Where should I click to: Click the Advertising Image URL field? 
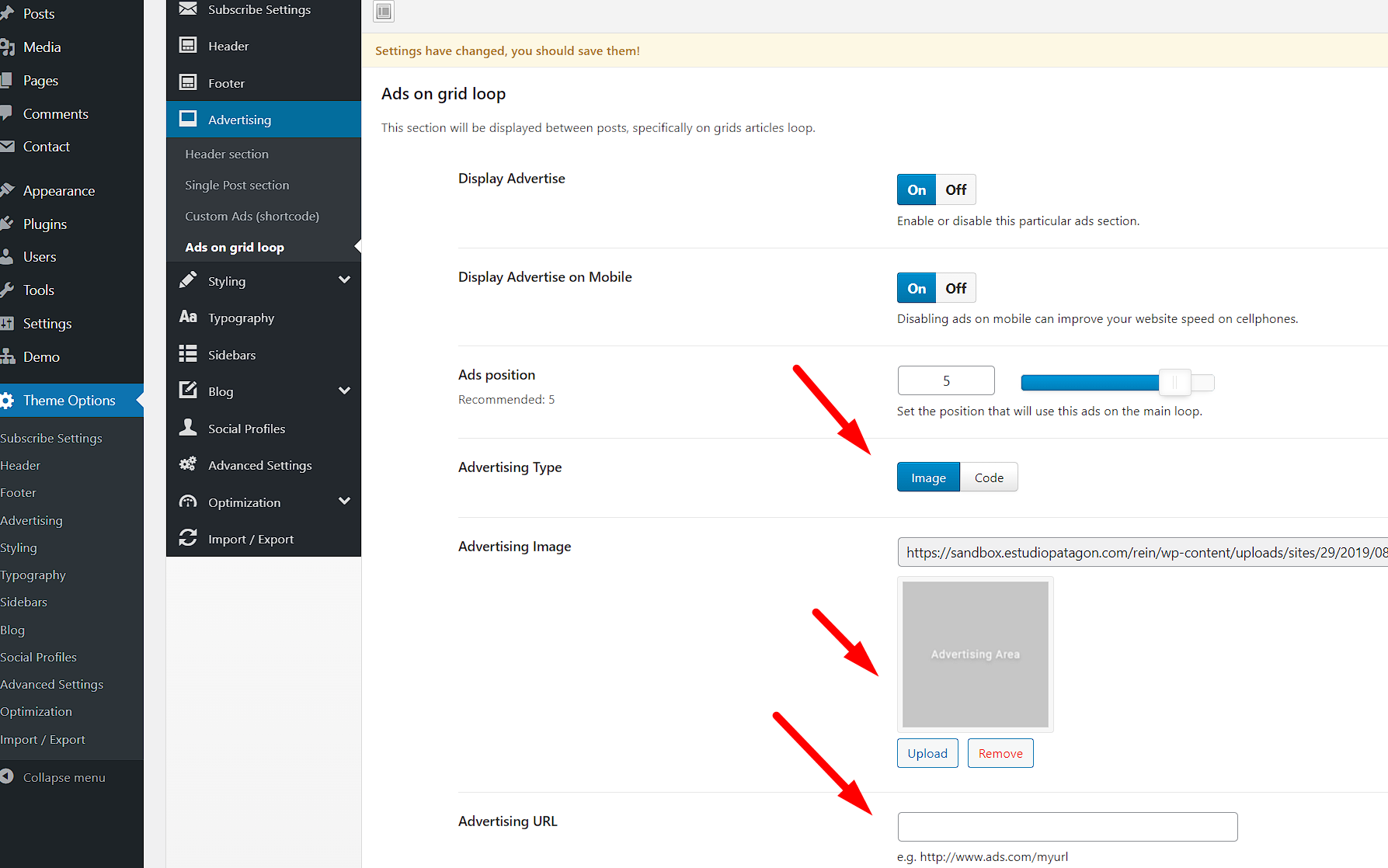(1143, 552)
